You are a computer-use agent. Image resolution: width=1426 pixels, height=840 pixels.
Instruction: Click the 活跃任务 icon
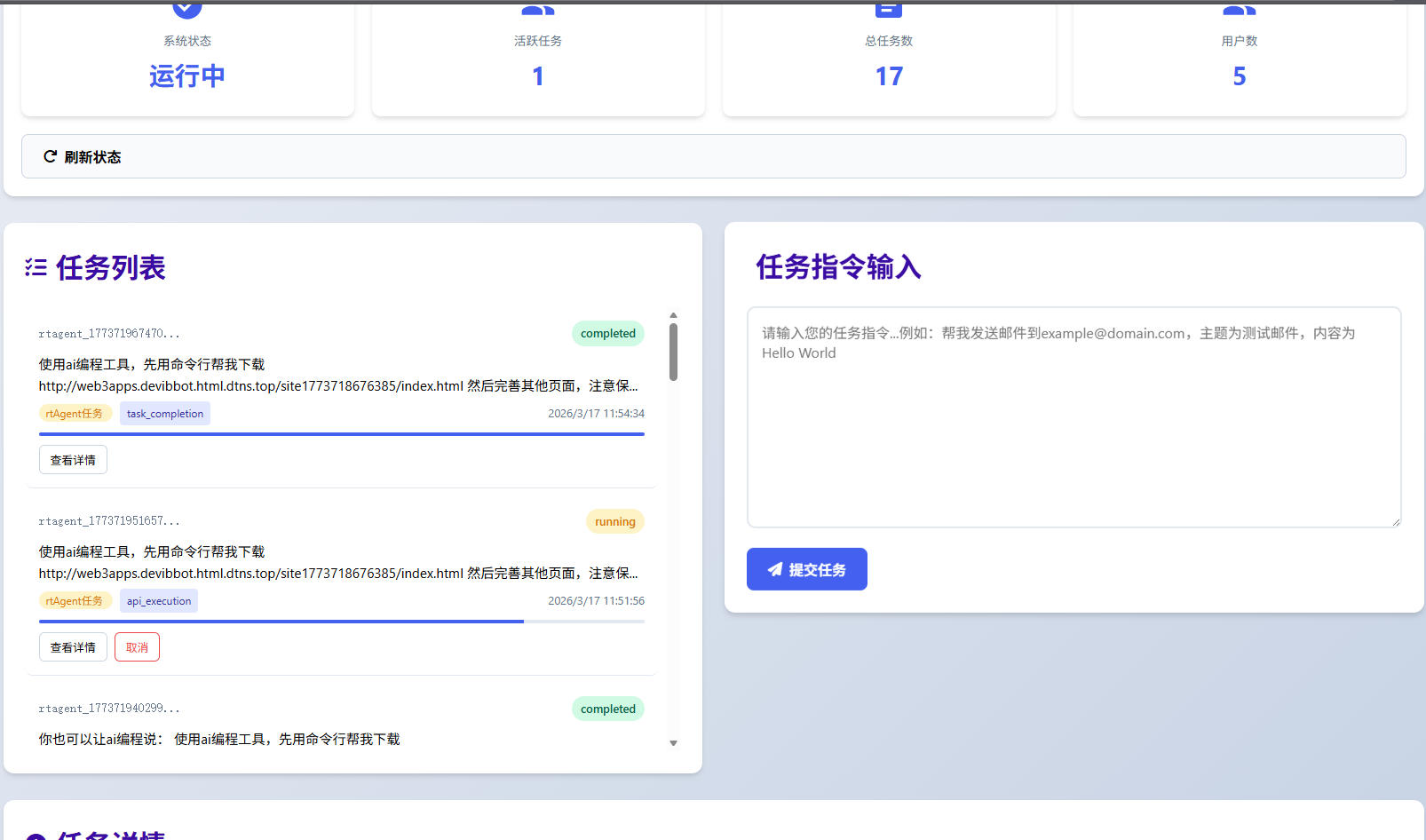(x=537, y=7)
